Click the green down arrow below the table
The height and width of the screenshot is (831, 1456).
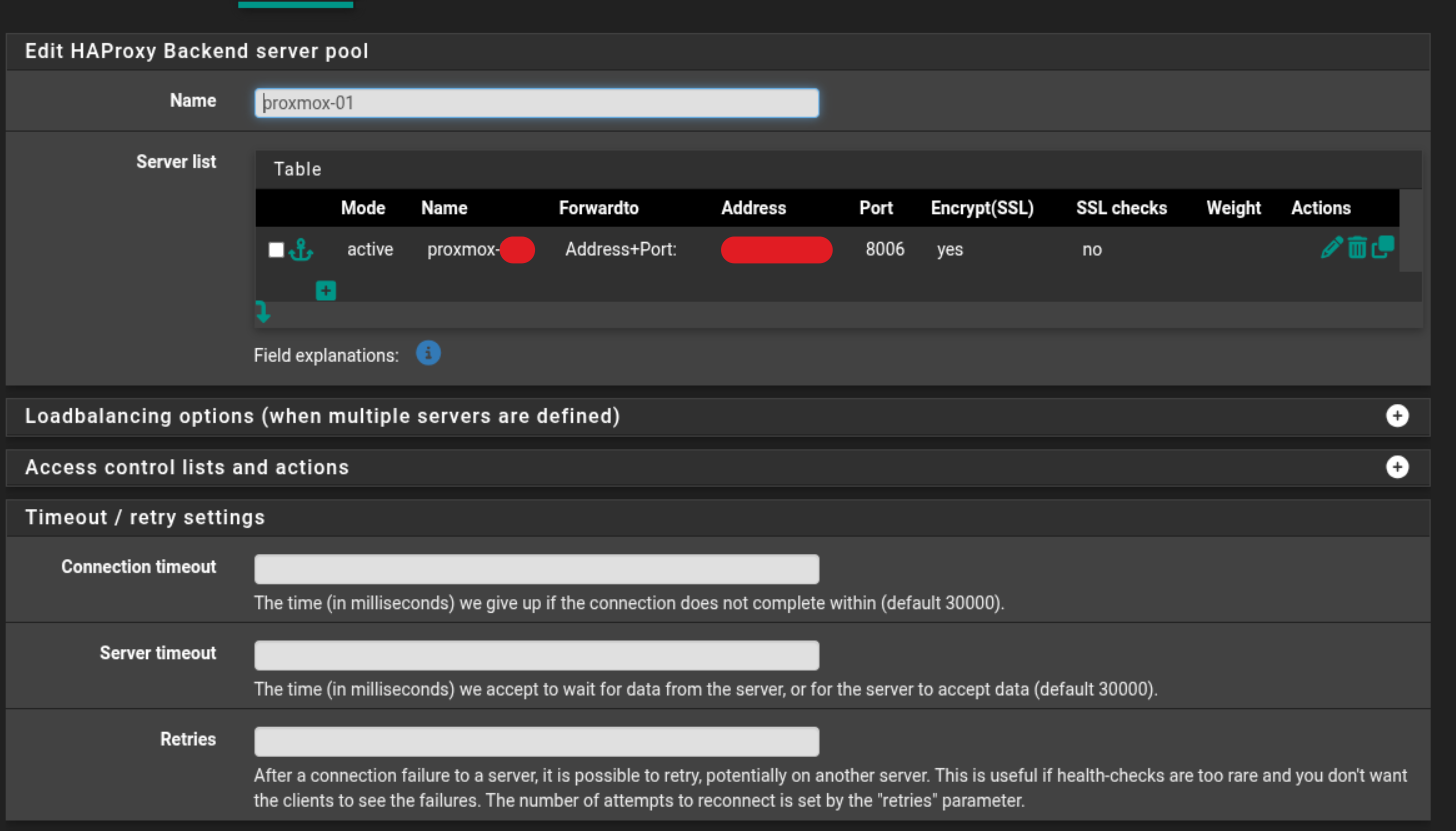[x=263, y=313]
